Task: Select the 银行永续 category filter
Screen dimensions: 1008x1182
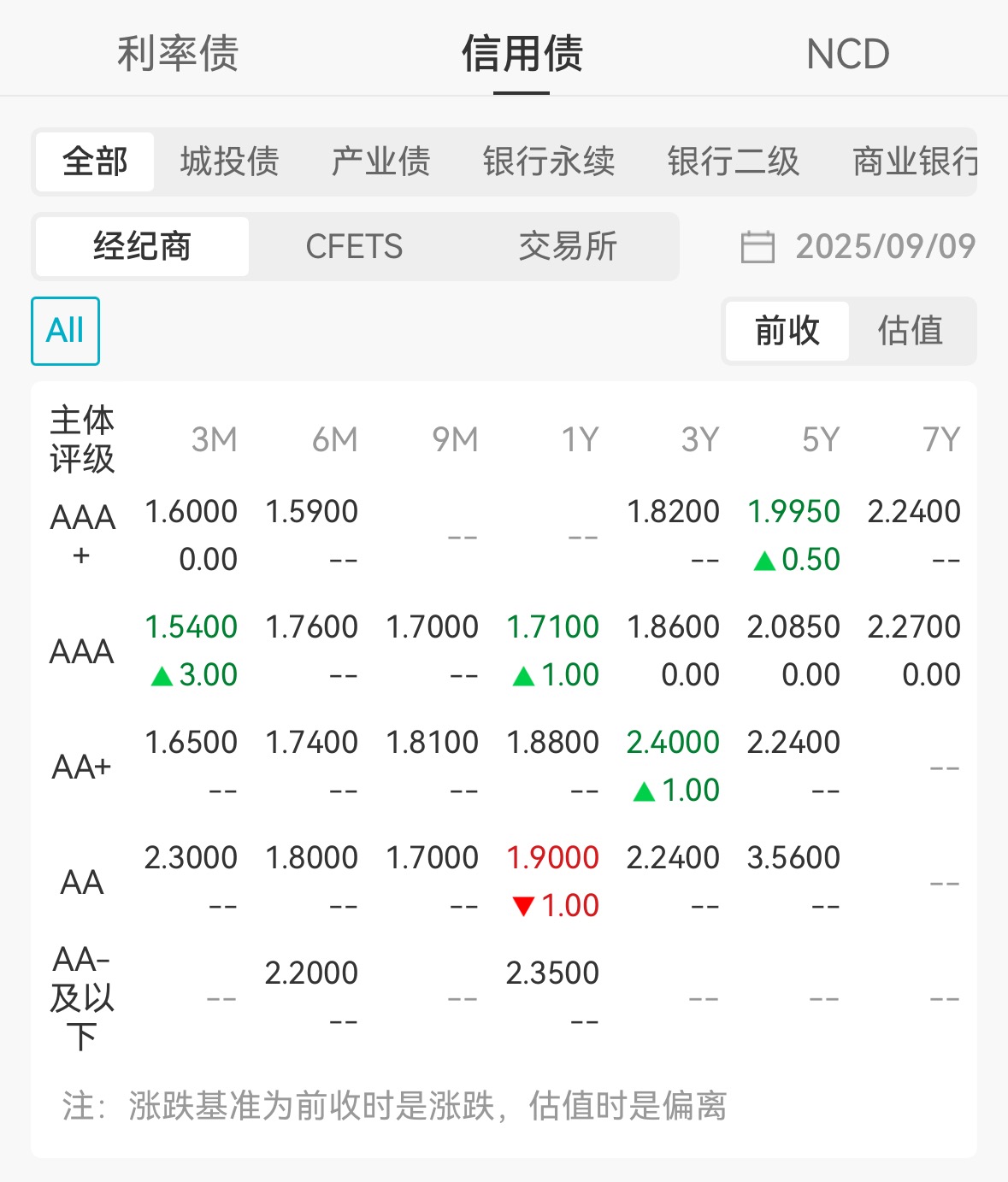Action: coord(549,162)
